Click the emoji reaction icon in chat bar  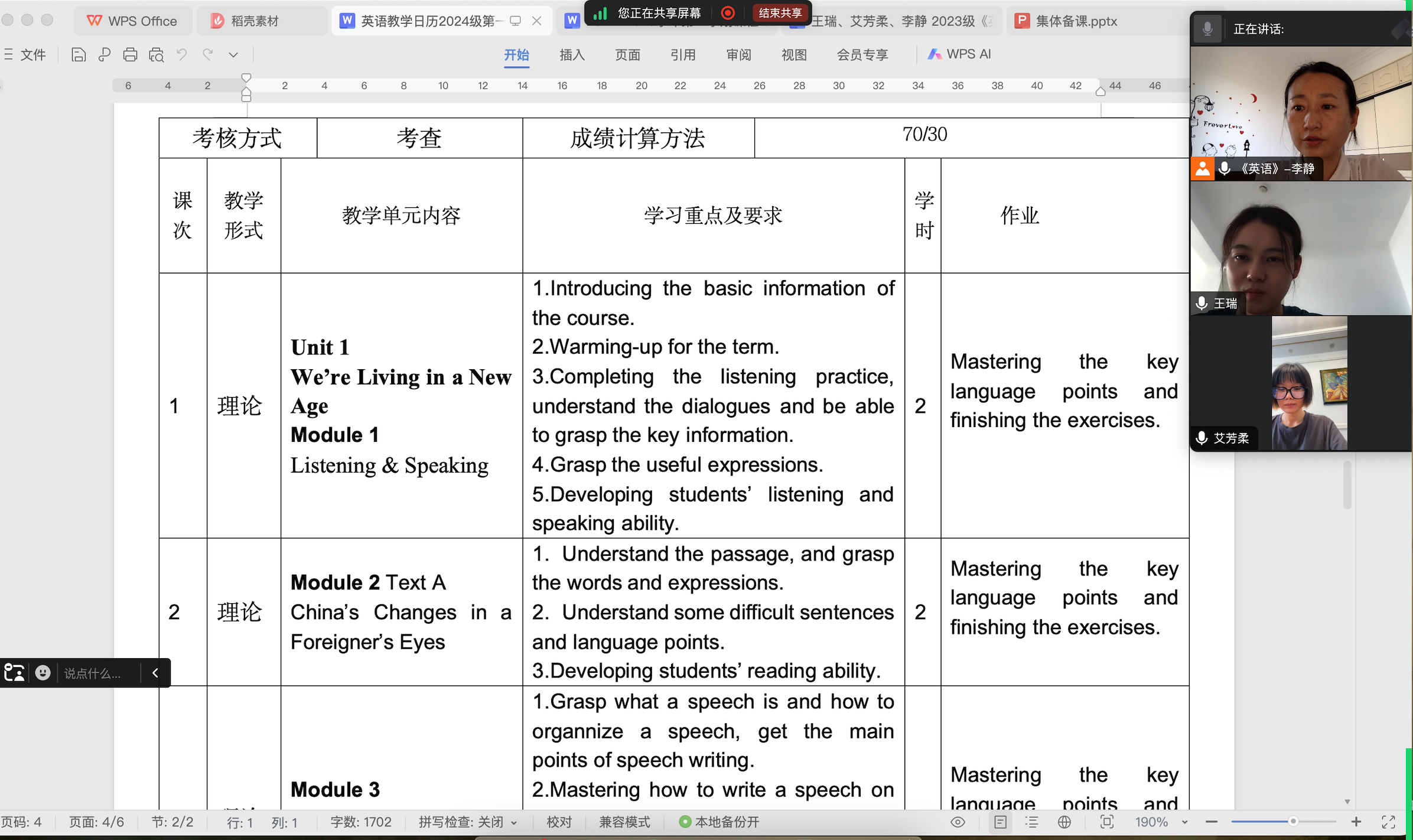(x=43, y=673)
